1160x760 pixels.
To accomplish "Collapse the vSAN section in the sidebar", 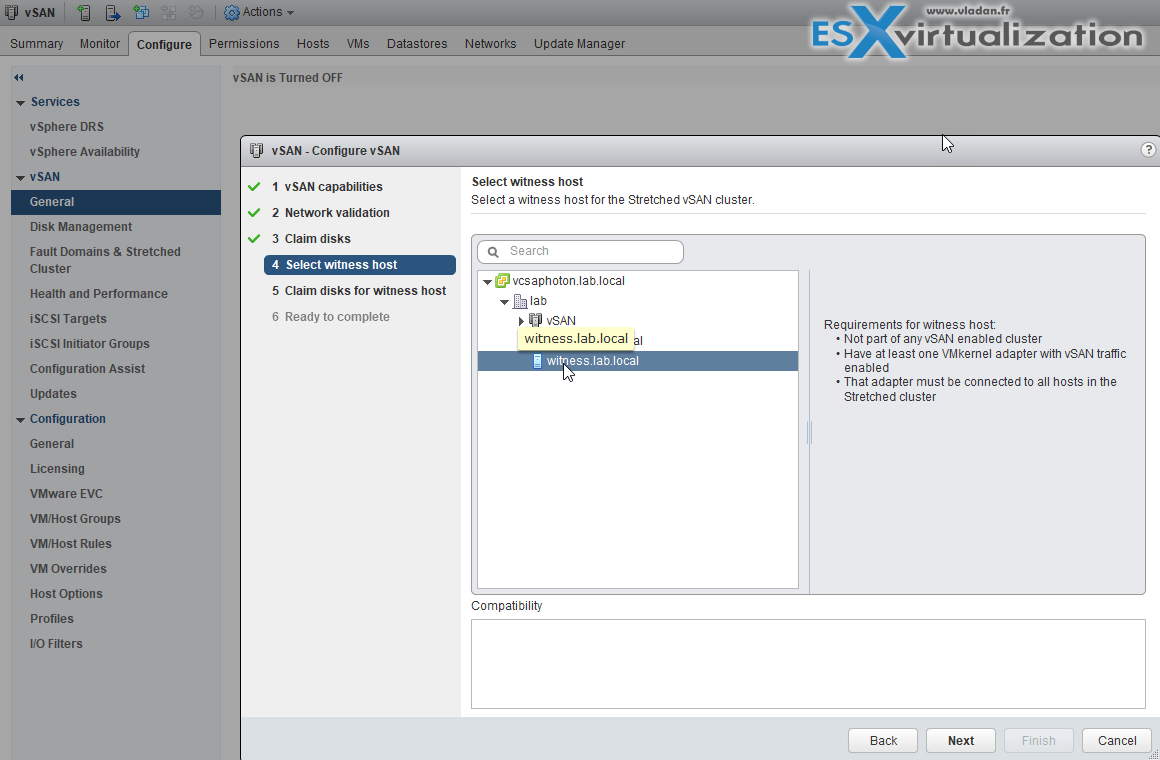I will 21,178.
